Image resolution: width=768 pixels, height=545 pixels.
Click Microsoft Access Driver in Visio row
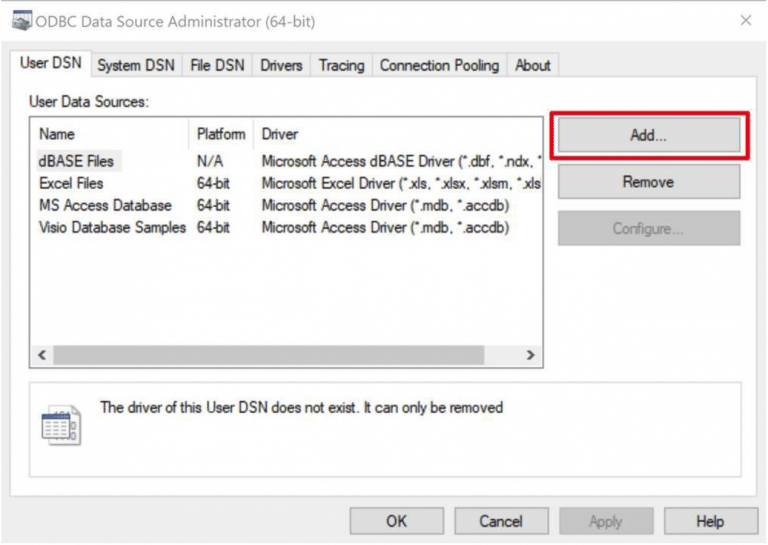point(385,227)
